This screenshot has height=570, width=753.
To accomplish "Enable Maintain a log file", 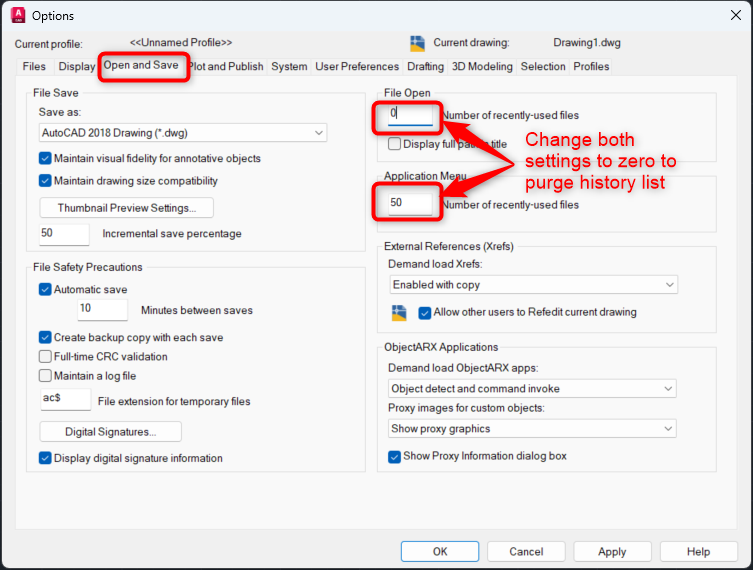I will (45, 376).
